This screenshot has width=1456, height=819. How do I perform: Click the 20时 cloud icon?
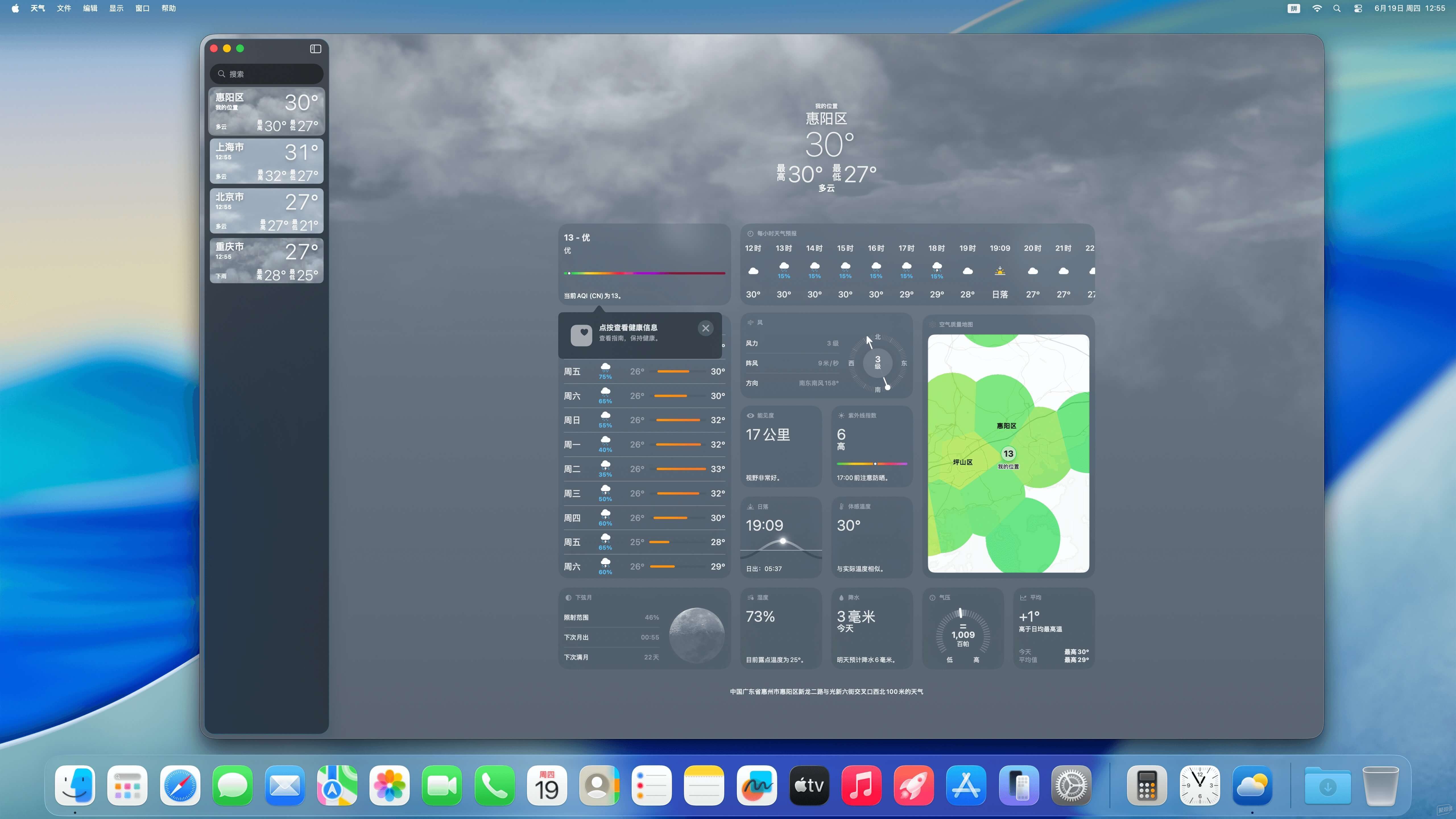point(1032,271)
